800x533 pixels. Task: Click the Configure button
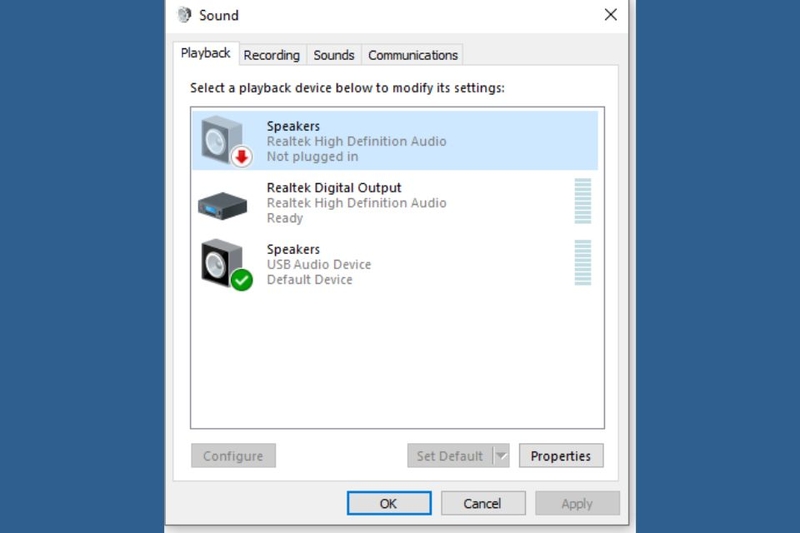pos(233,455)
